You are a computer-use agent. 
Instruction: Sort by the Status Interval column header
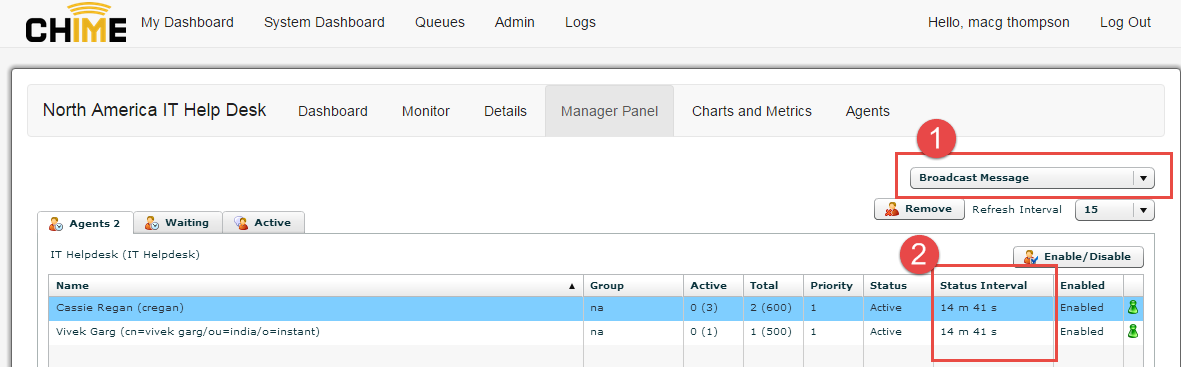(x=993, y=286)
